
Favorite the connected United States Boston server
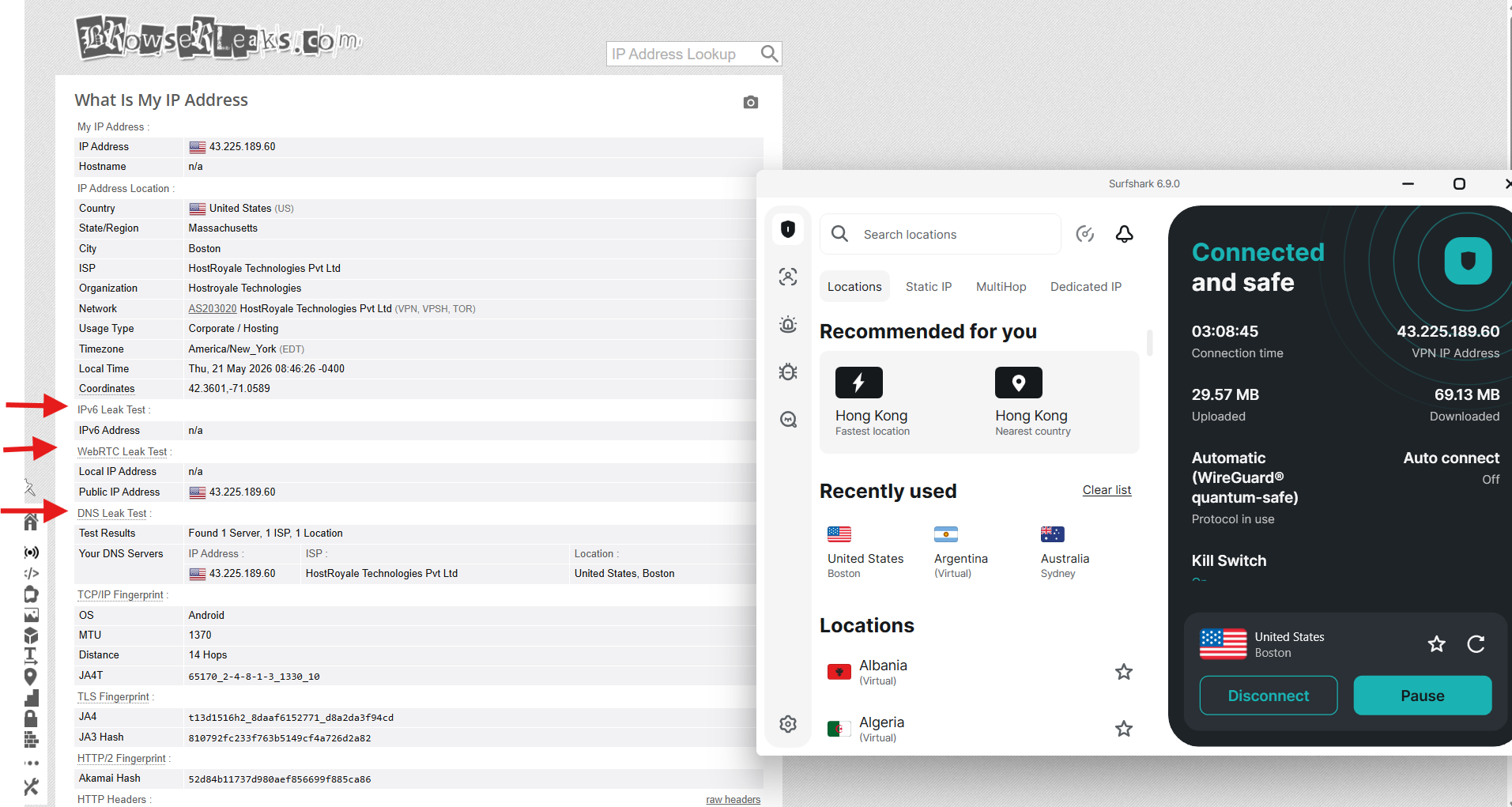[1437, 644]
